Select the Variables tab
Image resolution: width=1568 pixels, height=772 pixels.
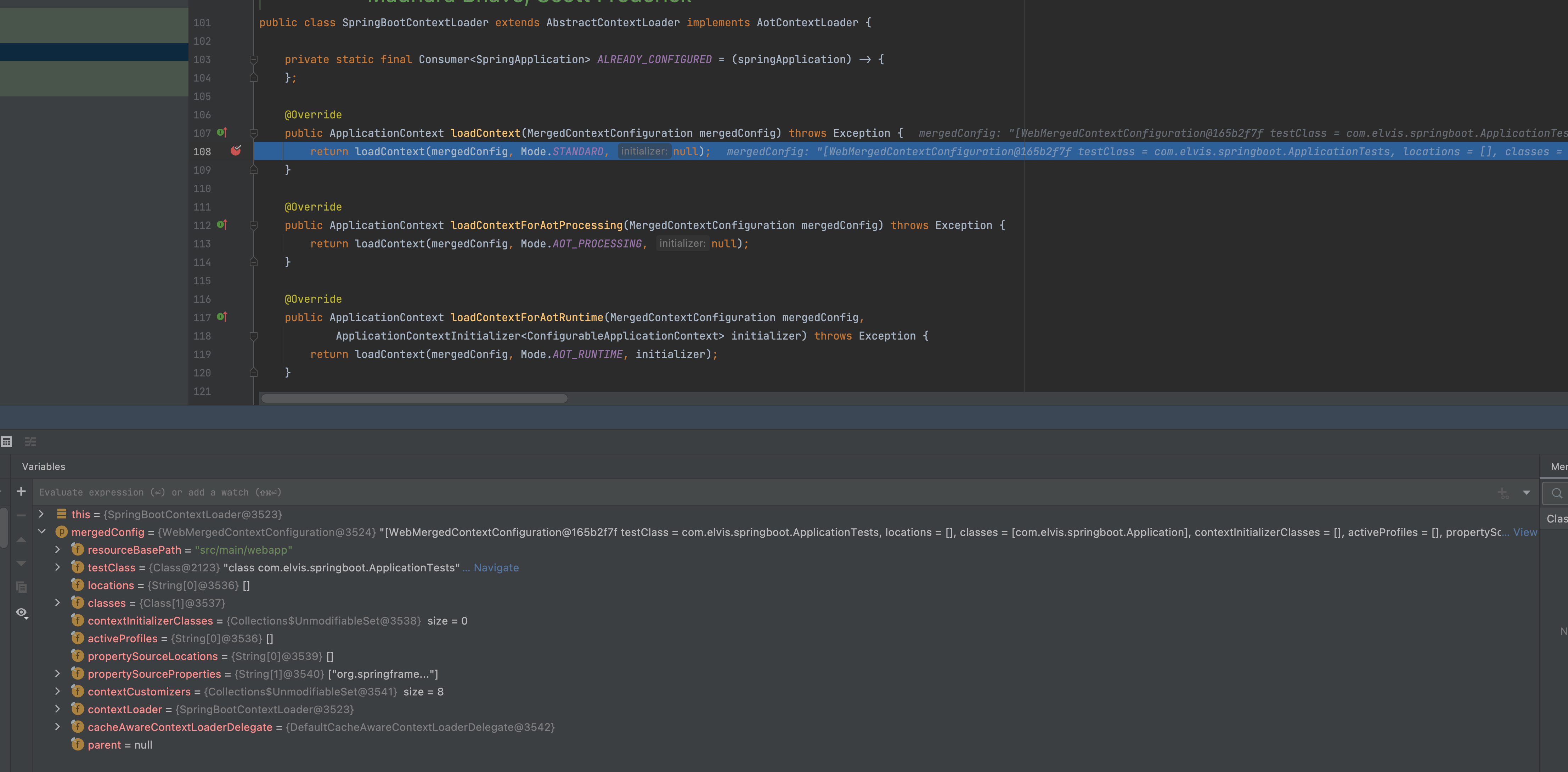tap(43, 466)
